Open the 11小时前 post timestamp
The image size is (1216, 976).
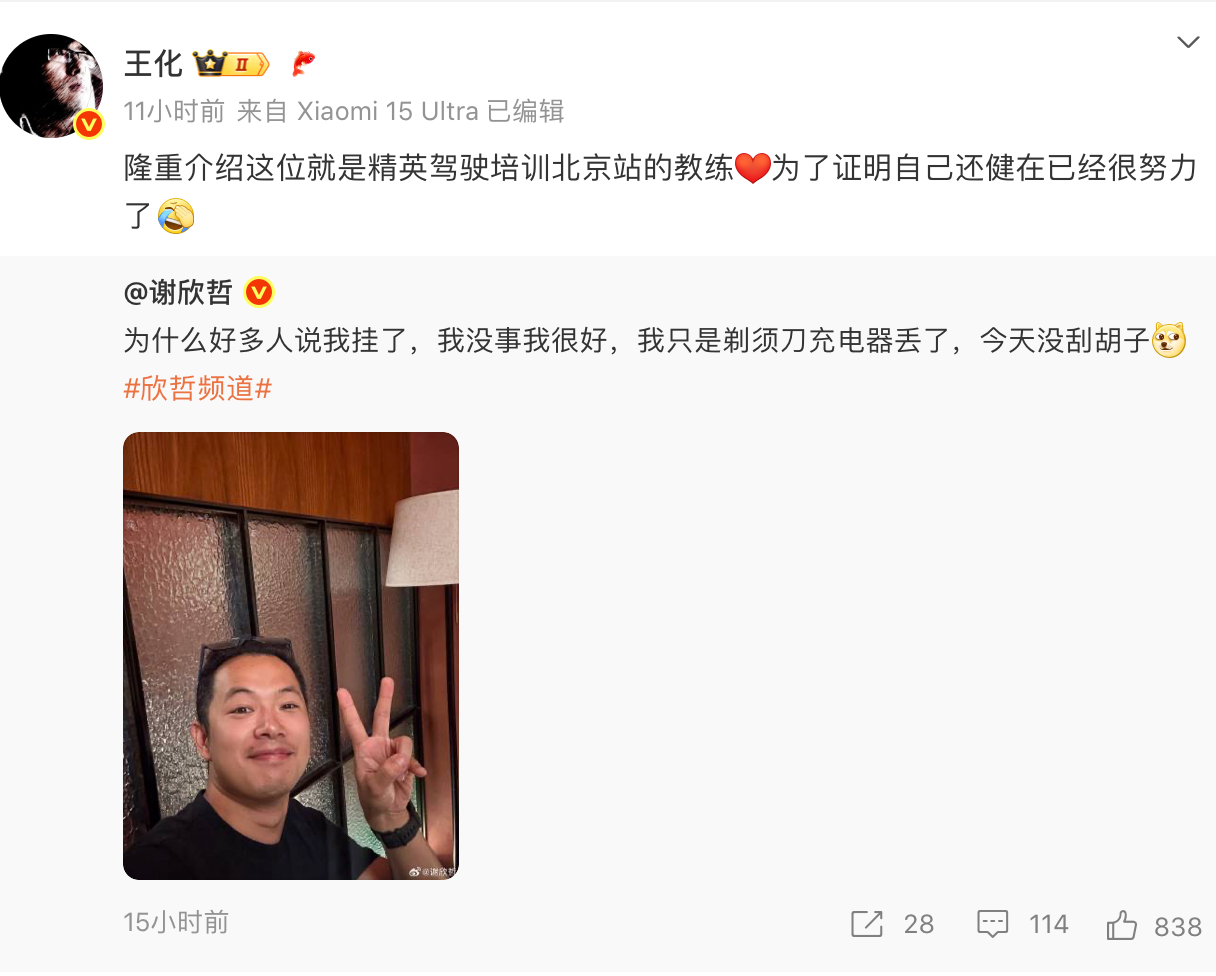click(175, 111)
